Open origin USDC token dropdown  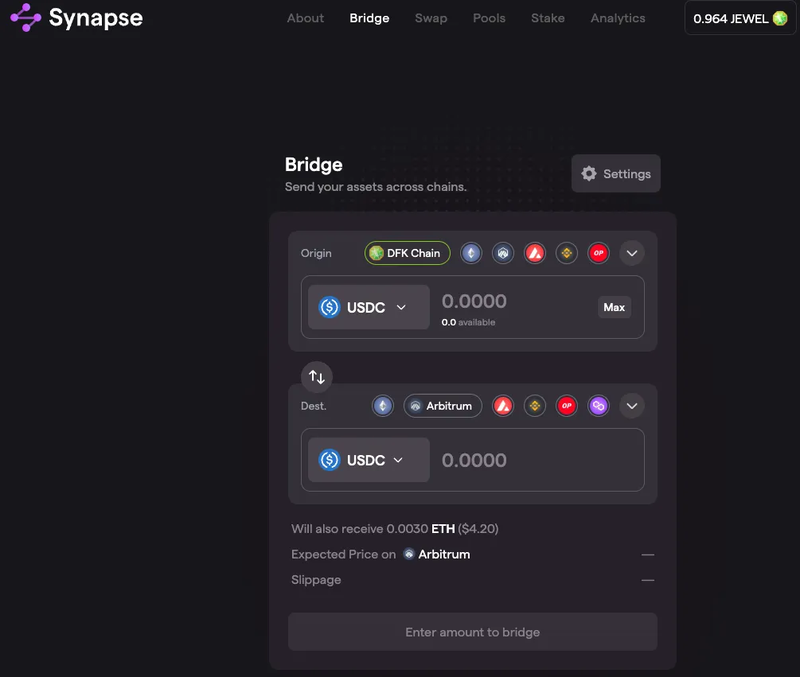coord(368,307)
